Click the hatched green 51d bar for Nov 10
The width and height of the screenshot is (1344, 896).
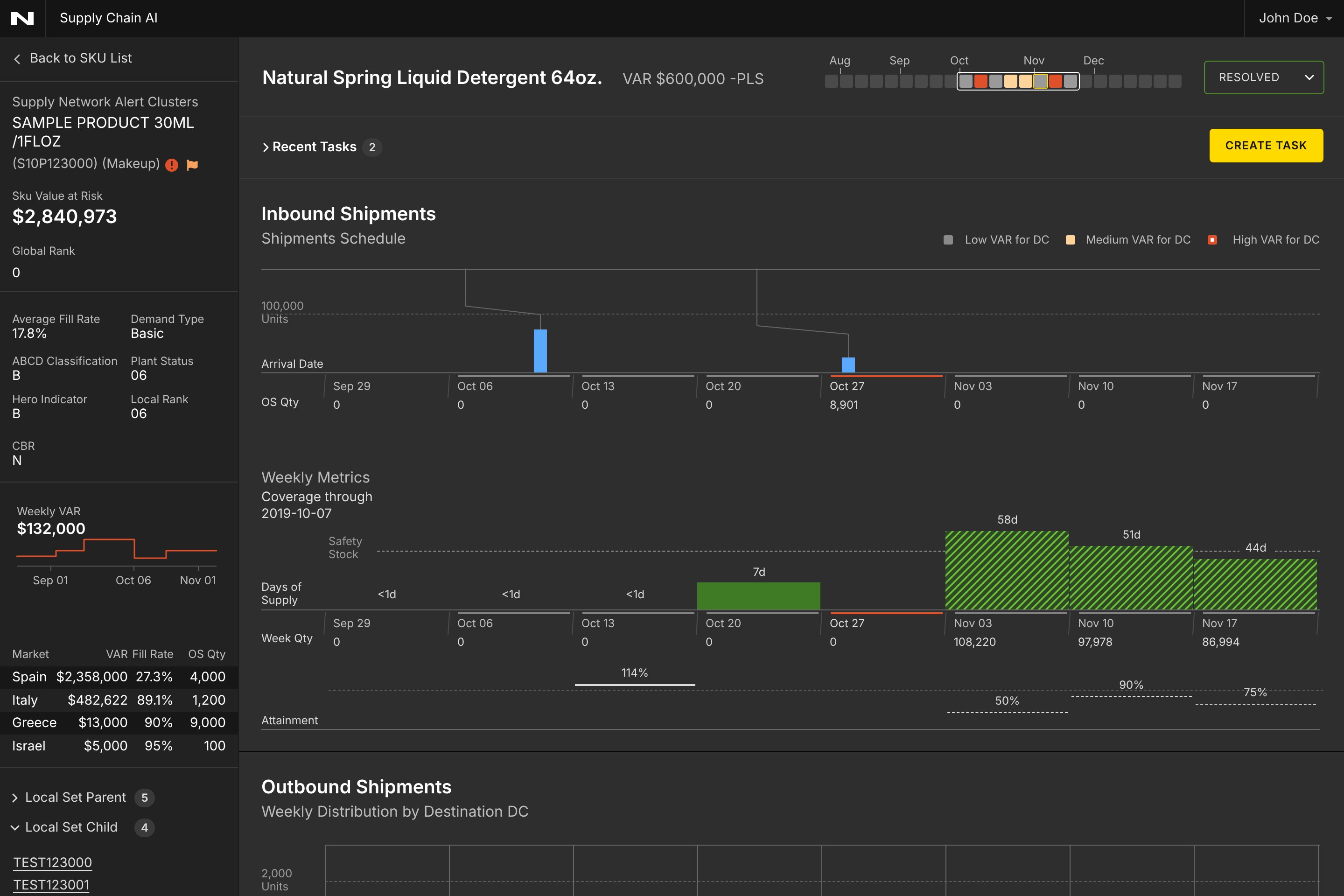pos(1131,578)
